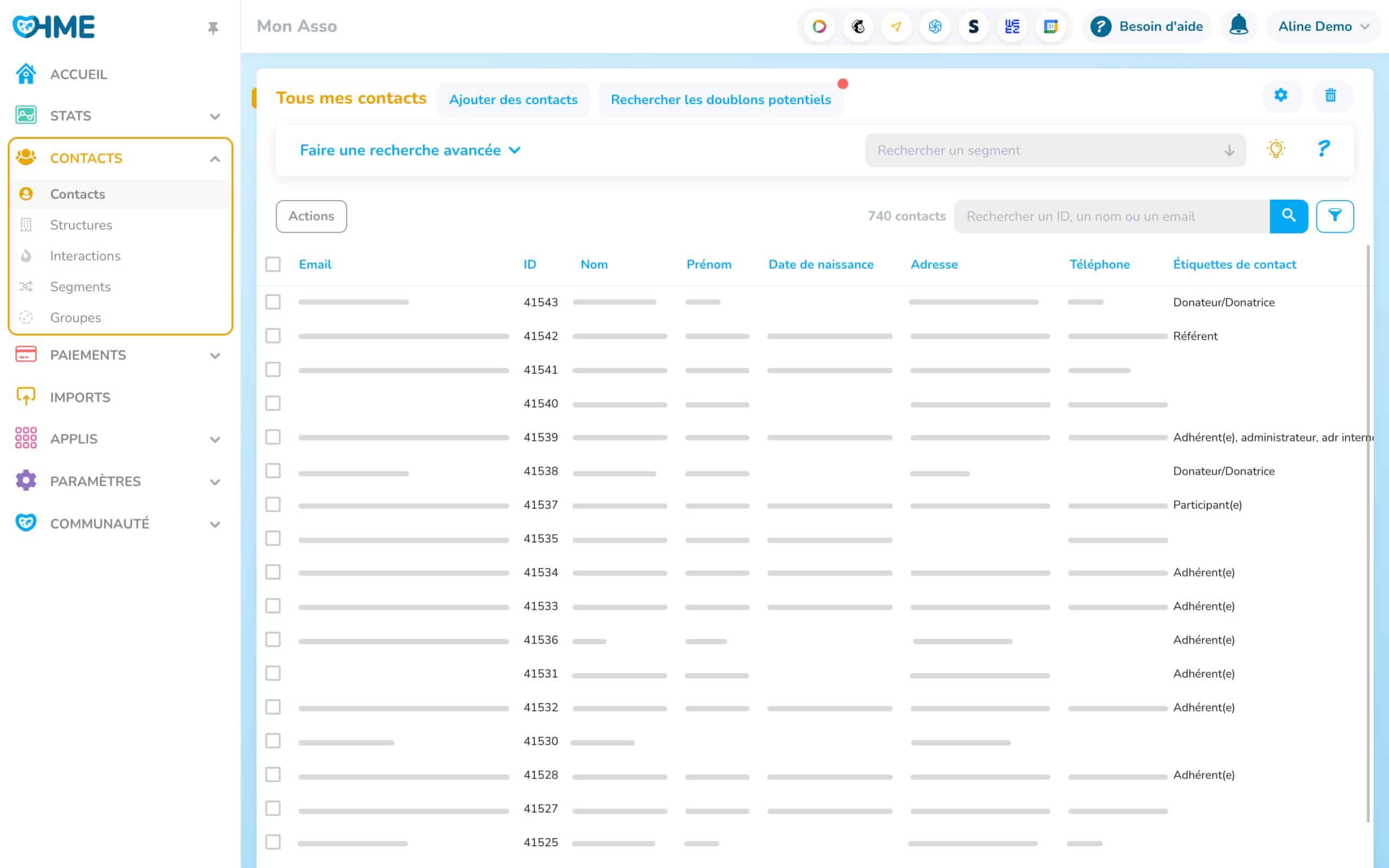Screen dimensions: 1389x868
Task: Open notifications bell
Action: 1238,26
